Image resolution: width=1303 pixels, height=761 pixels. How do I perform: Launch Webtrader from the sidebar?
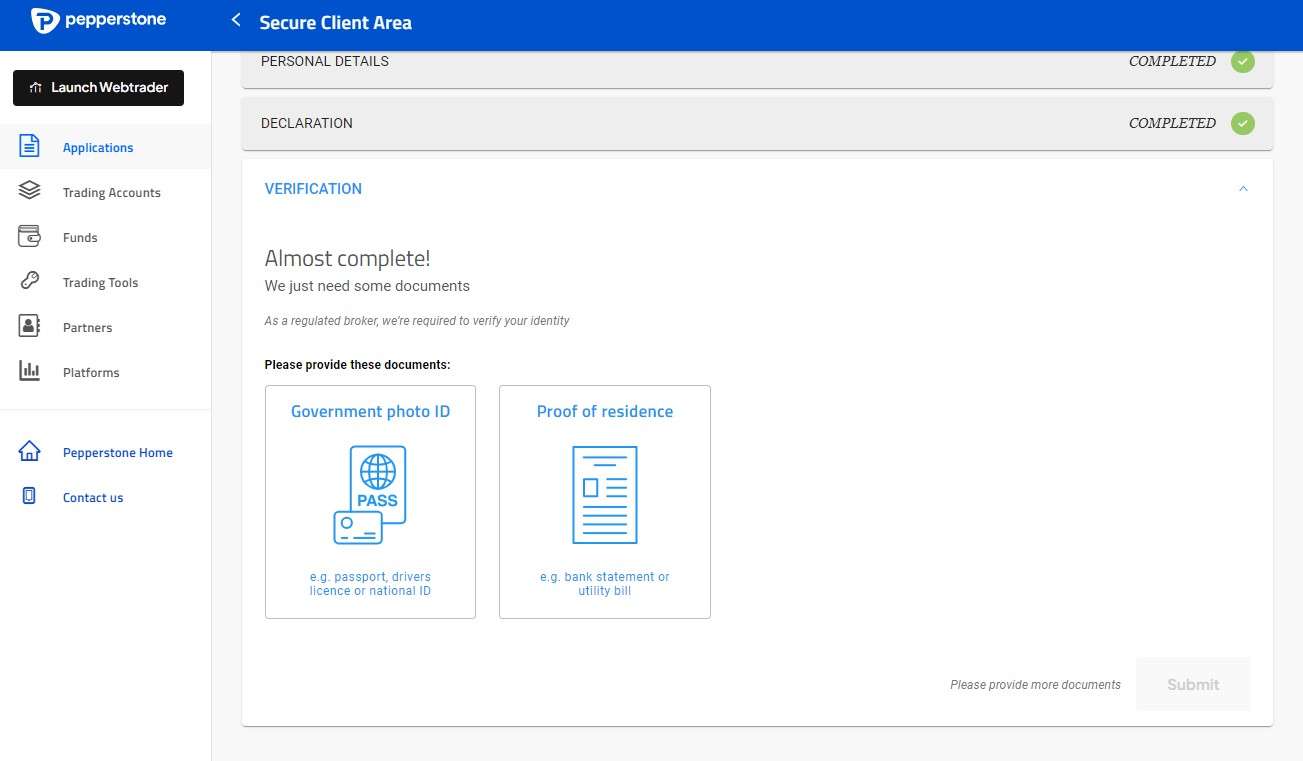click(98, 87)
